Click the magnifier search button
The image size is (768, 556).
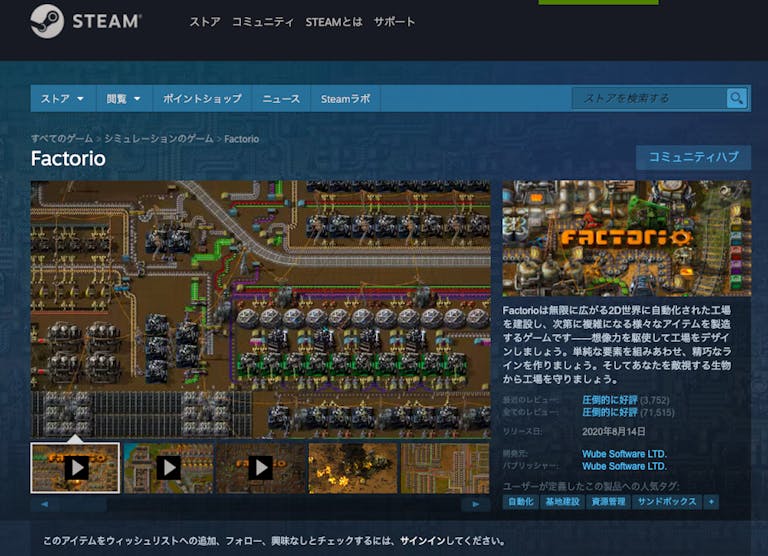737,98
